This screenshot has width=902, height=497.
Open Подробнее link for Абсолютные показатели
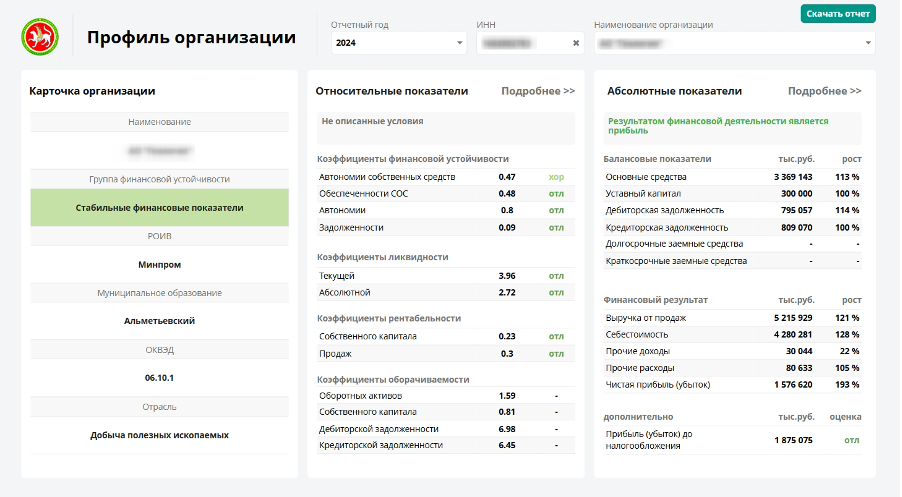pos(824,91)
